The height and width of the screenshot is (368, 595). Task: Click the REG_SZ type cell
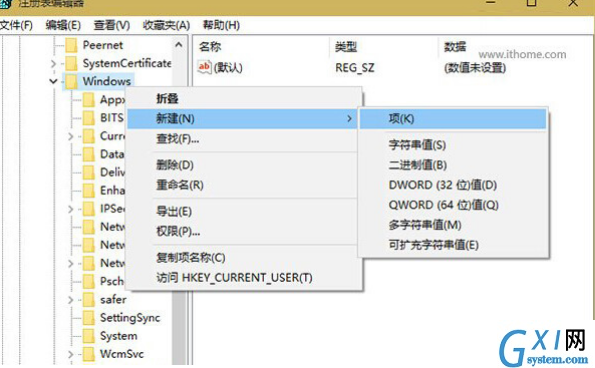click(x=355, y=68)
